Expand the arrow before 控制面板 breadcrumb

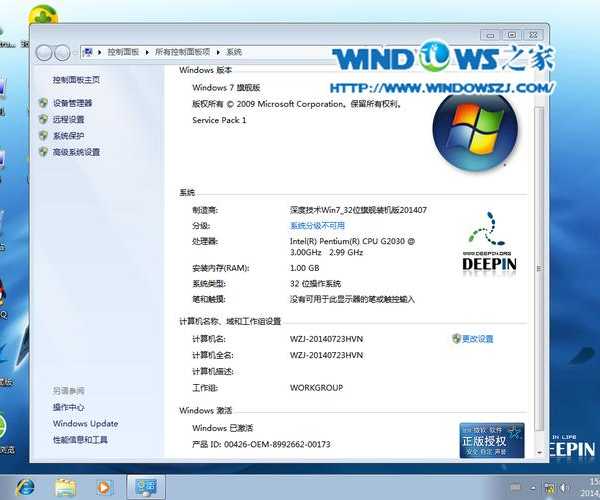point(99,52)
